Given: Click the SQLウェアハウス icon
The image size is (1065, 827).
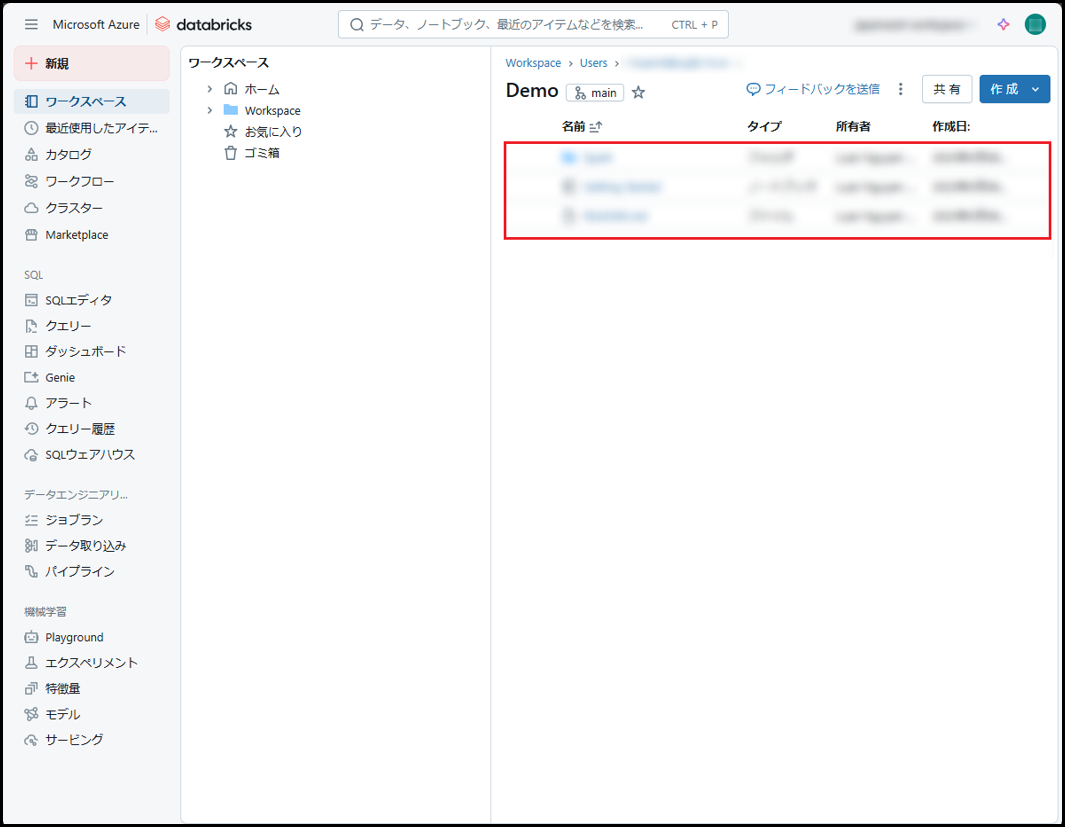Looking at the screenshot, I should click(x=31, y=454).
